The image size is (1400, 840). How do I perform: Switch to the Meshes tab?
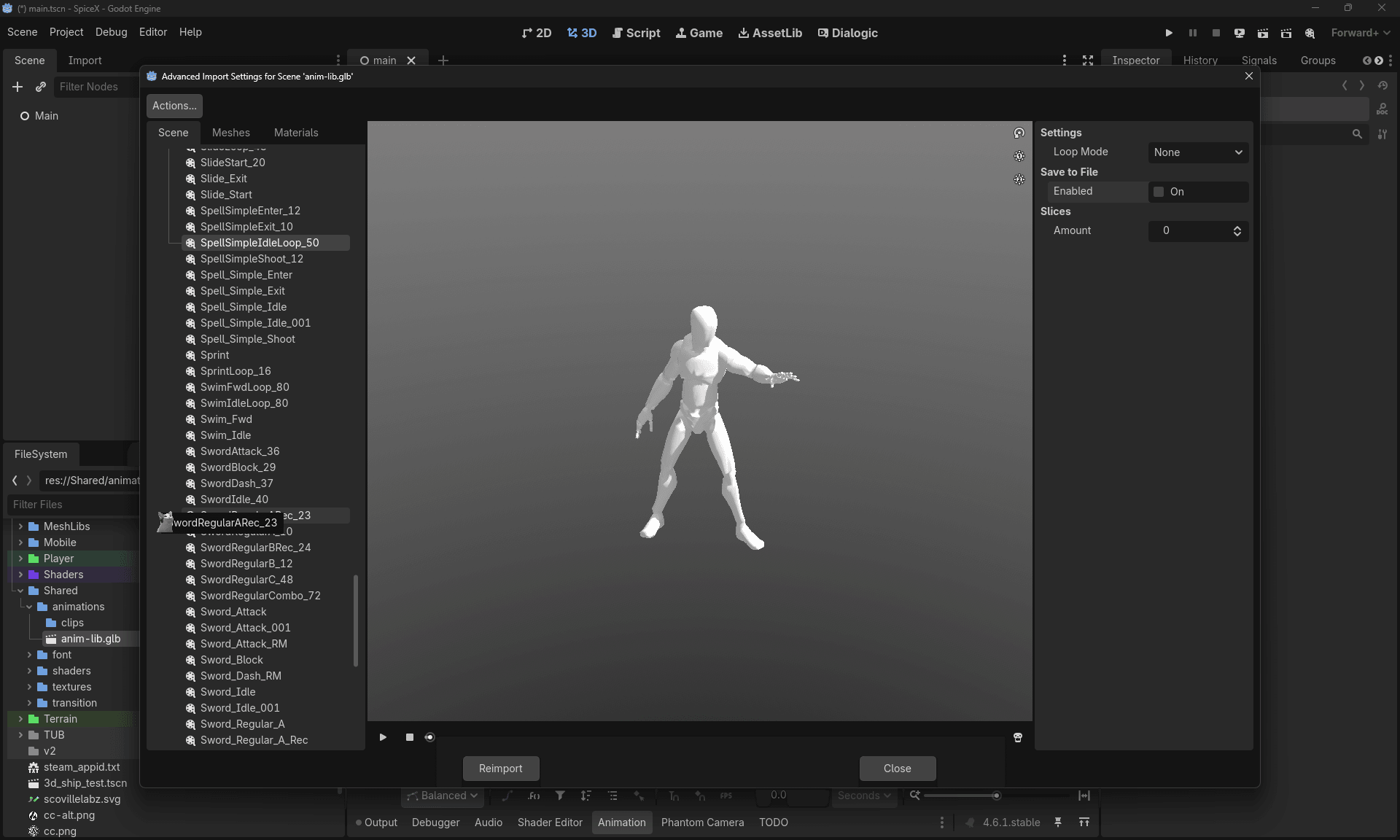pyautogui.click(x=231, y=133)
